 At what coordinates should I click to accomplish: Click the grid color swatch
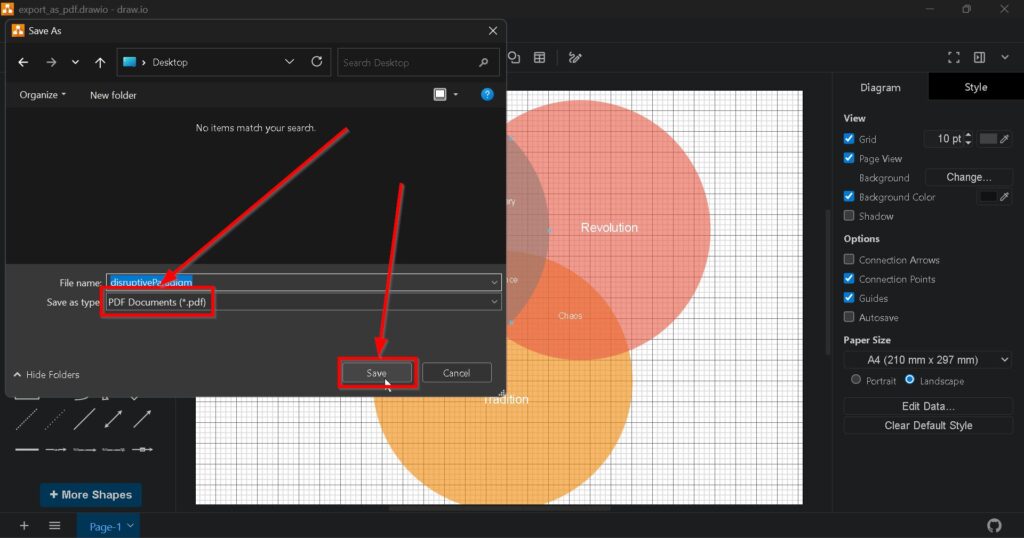click(x=988, y=139)
